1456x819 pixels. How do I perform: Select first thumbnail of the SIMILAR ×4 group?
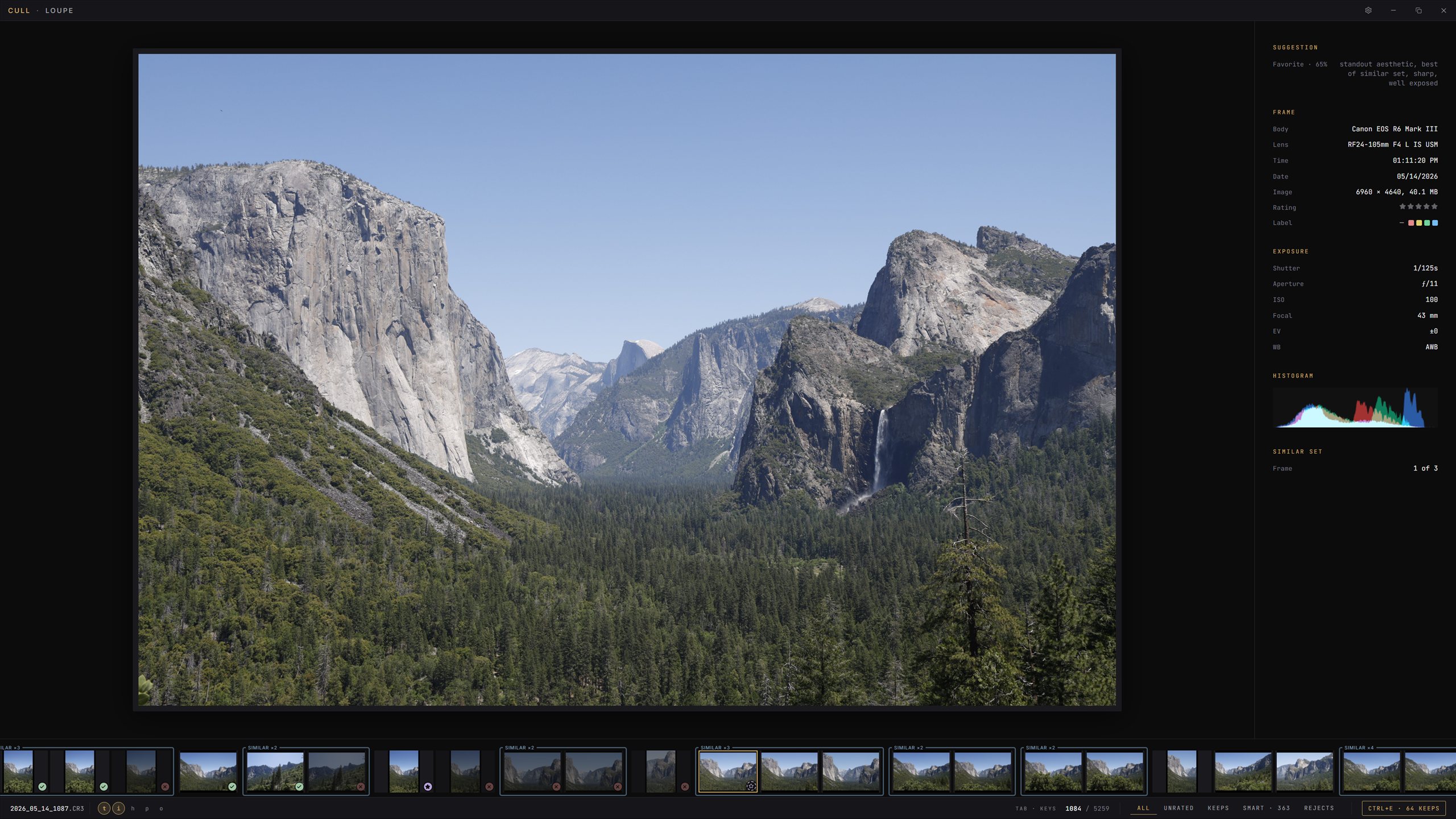(x=1372, y=771)
